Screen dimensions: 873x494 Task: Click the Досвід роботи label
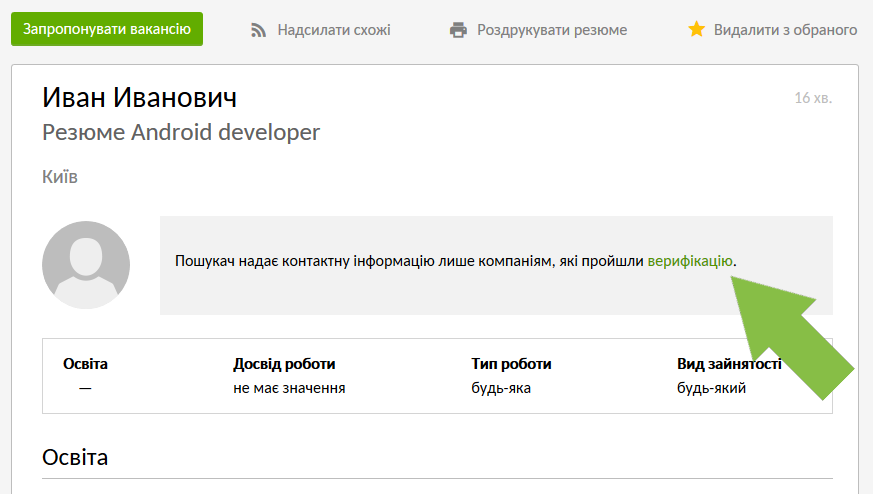tap(284, 364)
